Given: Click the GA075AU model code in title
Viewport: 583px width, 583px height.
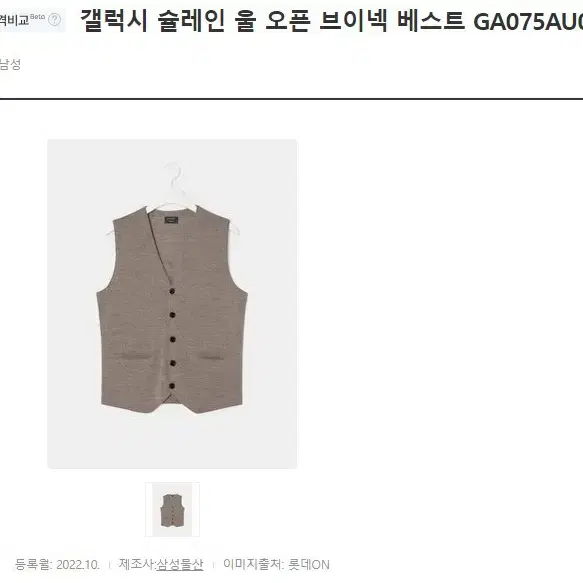Looking at the screenshot, I should tap(528, 22).
